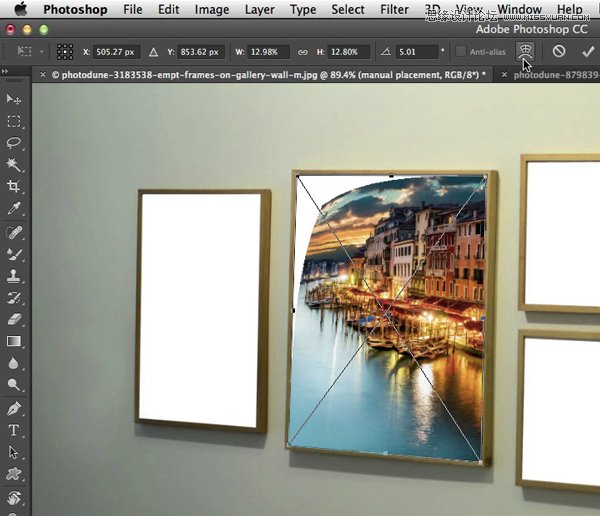Select the Path Selection tool
Viewport: 600px width, 516px height.
click(14, 452)
